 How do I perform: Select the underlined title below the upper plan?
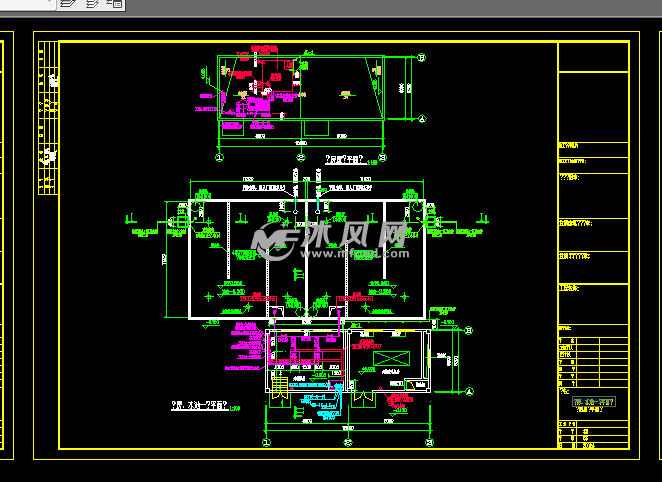coord(344,160)
